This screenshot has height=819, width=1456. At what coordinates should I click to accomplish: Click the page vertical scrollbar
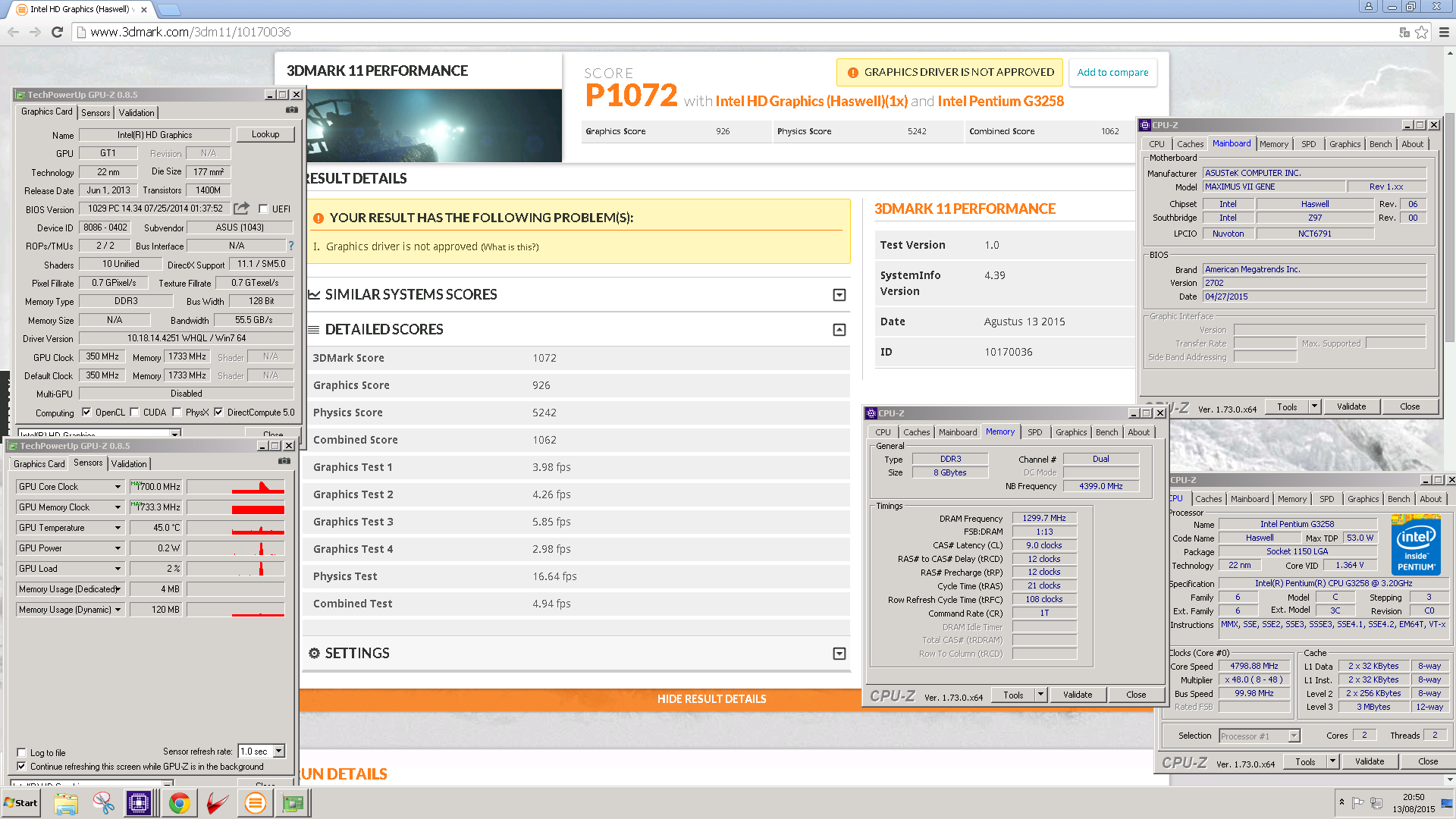coord(1449,227)
